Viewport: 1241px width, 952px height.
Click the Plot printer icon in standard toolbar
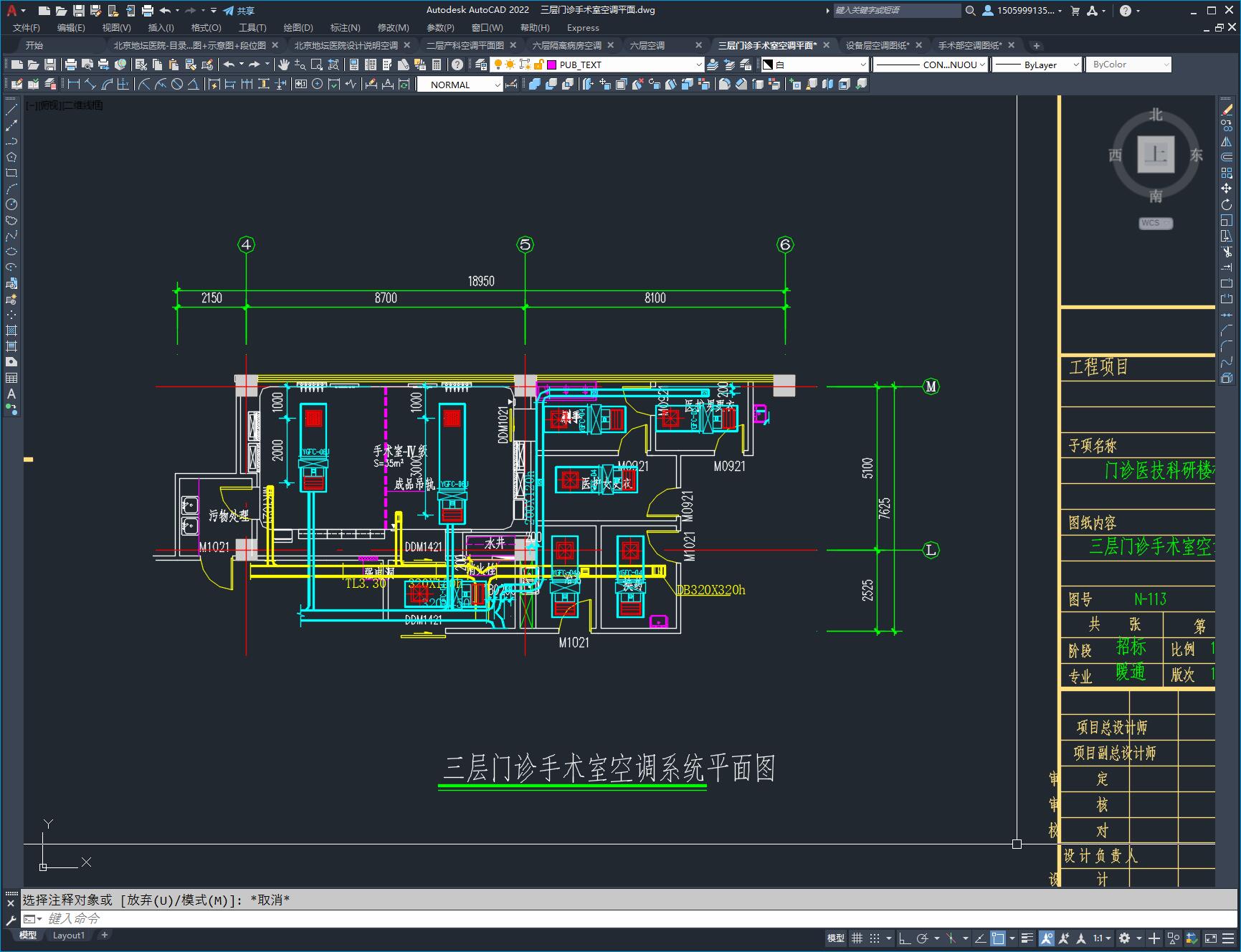point(70,65)
